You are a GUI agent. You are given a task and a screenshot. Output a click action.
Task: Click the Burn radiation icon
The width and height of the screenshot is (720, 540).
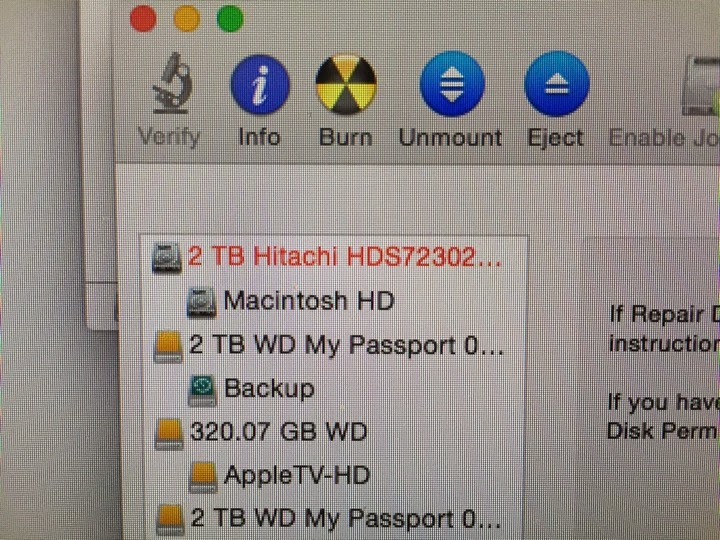click(x=346, y=84)
